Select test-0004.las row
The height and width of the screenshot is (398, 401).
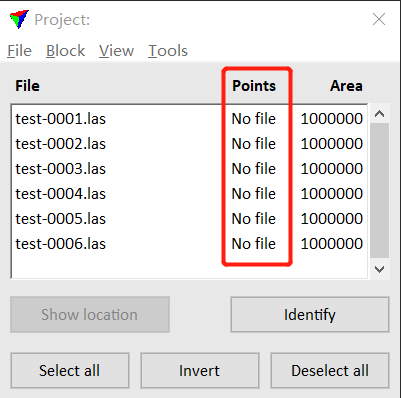189,194
